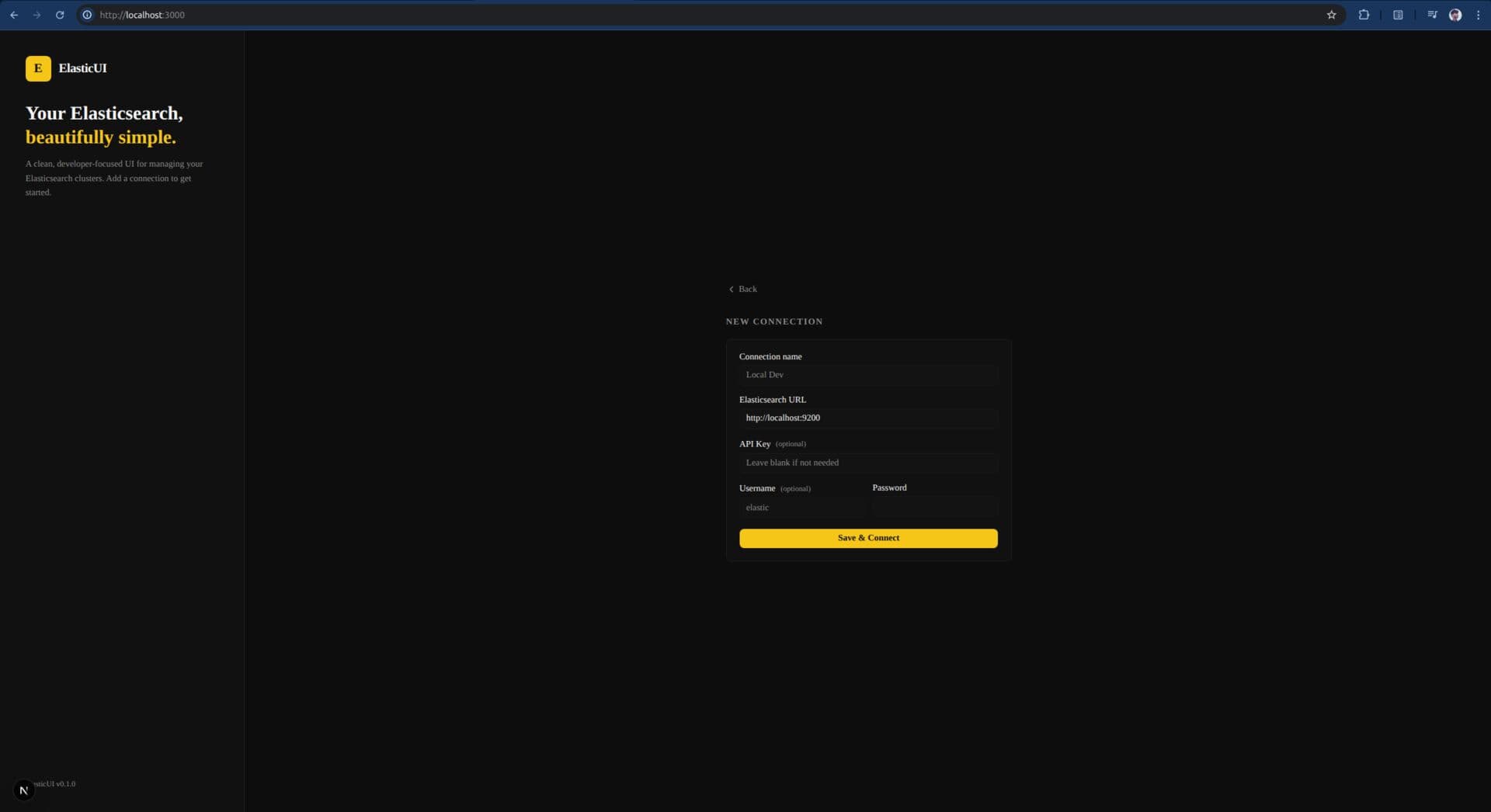Image resolution: width=1491 pixels, height=812 pixels.
Task: Open the reading list panel icon
Action: pyautogui.click(x=1398, y=15)
